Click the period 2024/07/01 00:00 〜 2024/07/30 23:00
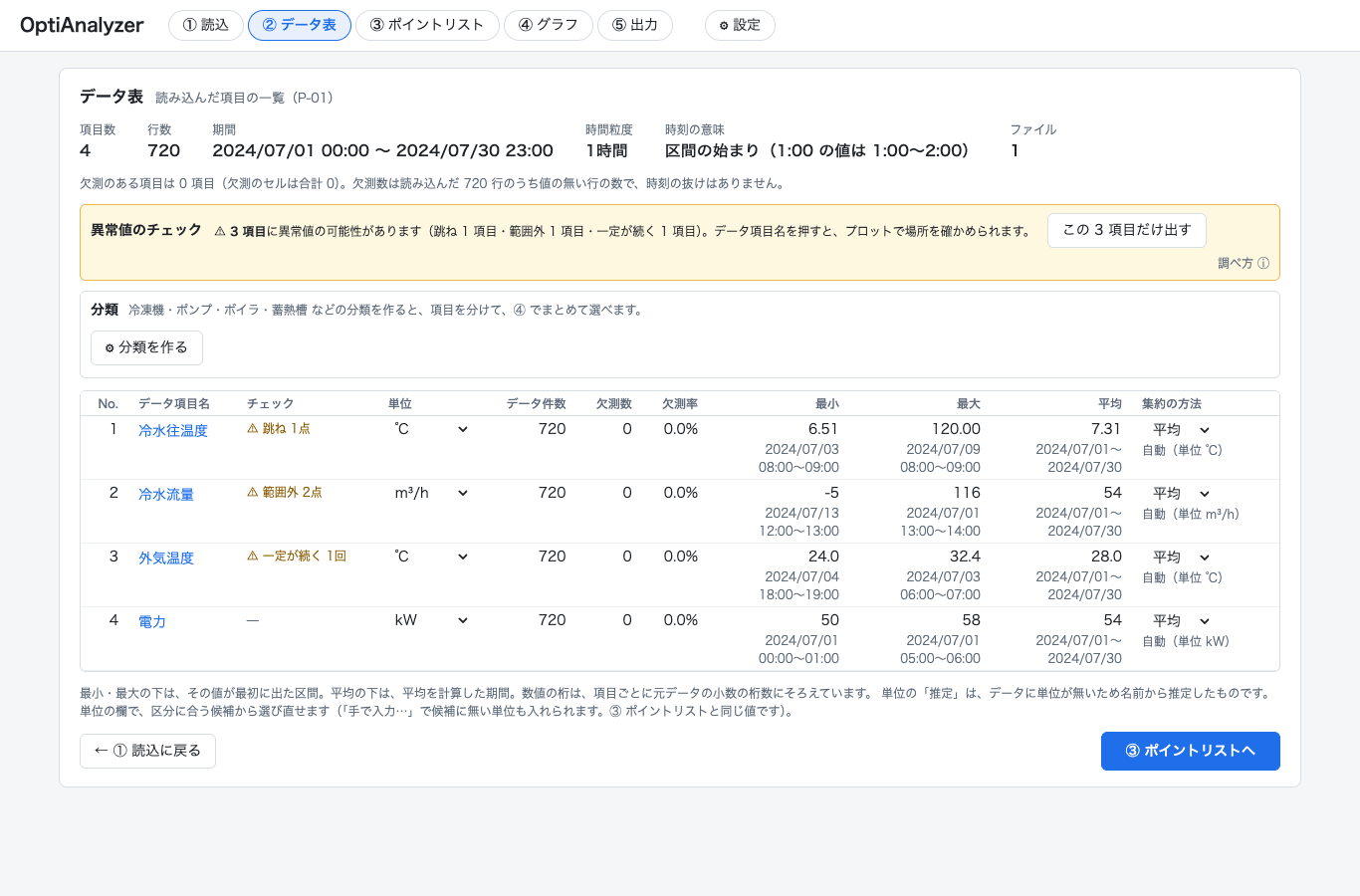This screenshot has height=896, width=1360. tap(382, 150)
